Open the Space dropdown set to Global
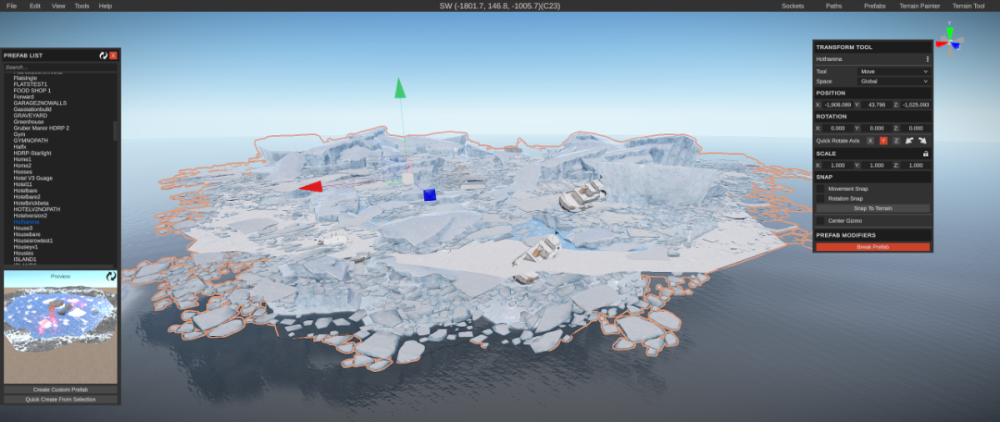The height and width of the screenshot is (422, 1000). click(x=893, y=81)
